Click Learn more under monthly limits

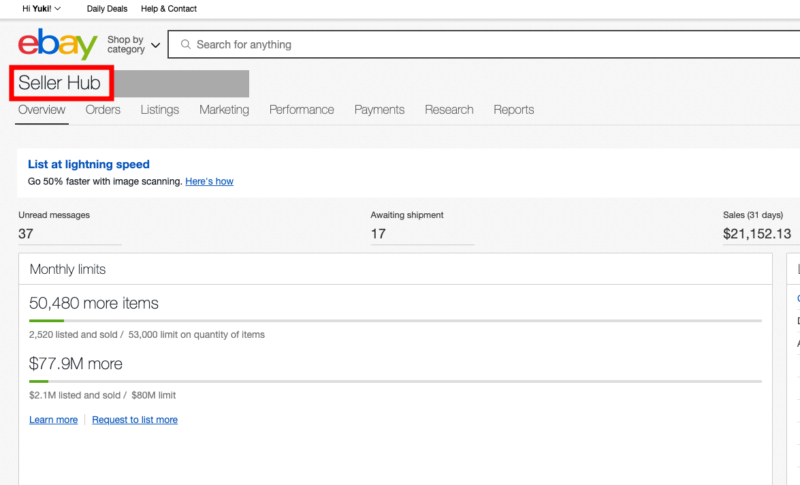pos(53,420)
